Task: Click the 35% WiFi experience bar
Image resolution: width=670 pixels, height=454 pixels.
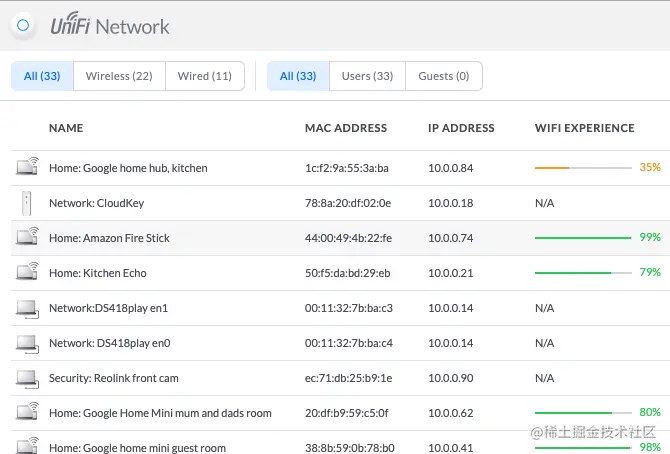Action: coord(583,168)
